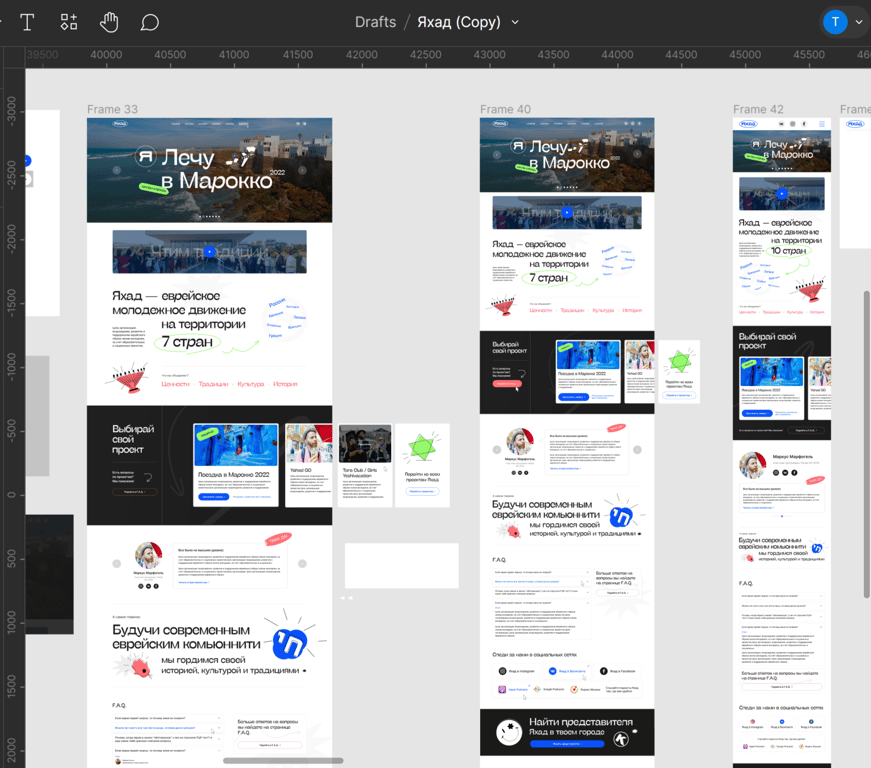Select the Comment tool
The height and width of the screenshot is (768, 871).
point(149,22)
